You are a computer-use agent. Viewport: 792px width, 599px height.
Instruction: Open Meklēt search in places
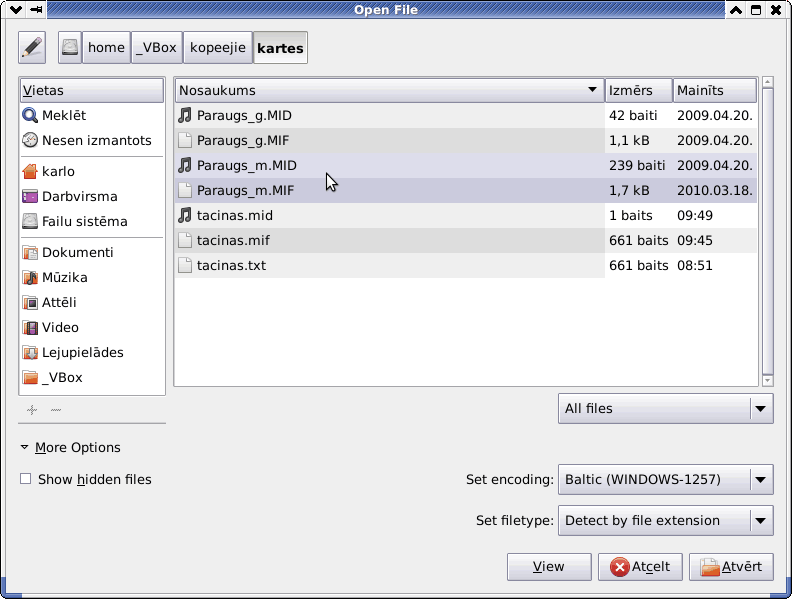coord(64,116)
